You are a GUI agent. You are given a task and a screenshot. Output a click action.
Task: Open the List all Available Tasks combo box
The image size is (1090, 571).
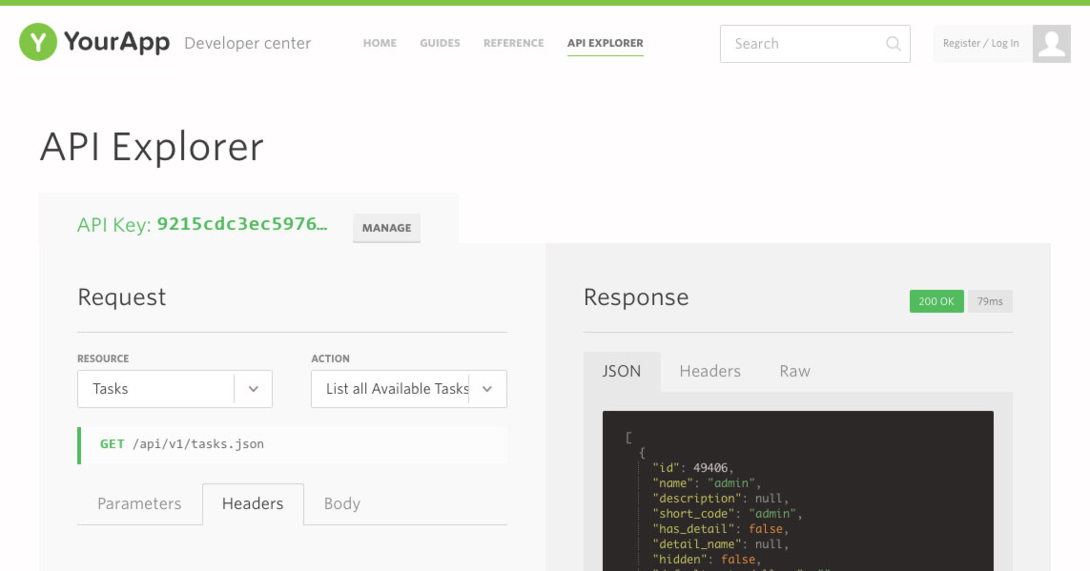click(x=409, y=389)
